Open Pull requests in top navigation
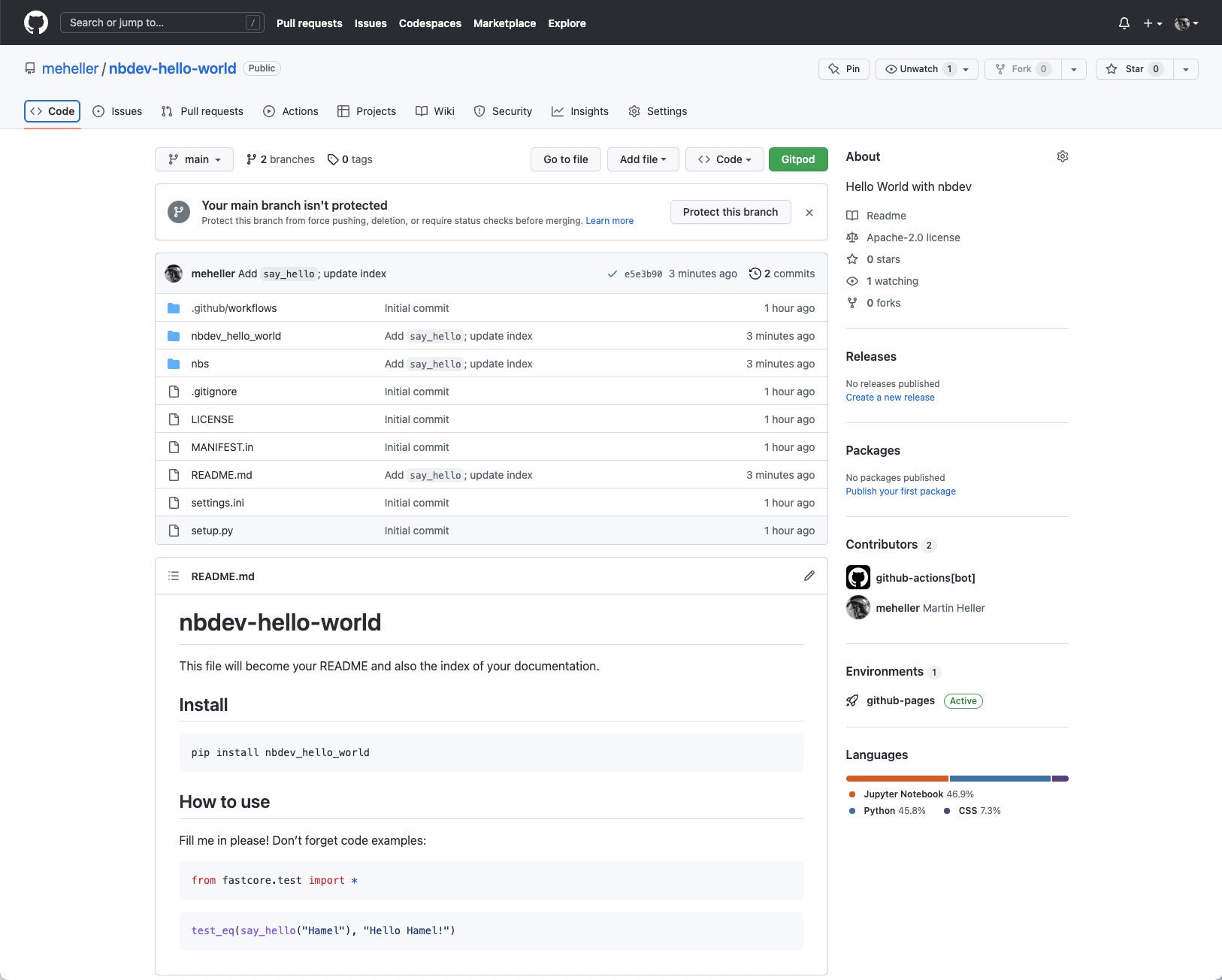Screen dimensions: 1222x980 click(x=309, y=23)
